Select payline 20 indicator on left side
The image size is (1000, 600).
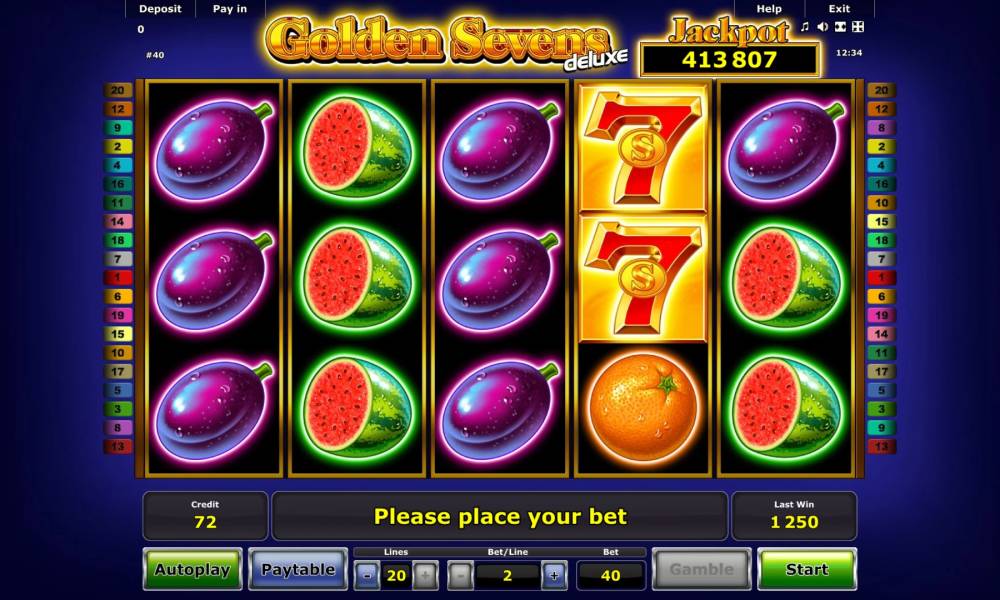[x=118, y=91]
